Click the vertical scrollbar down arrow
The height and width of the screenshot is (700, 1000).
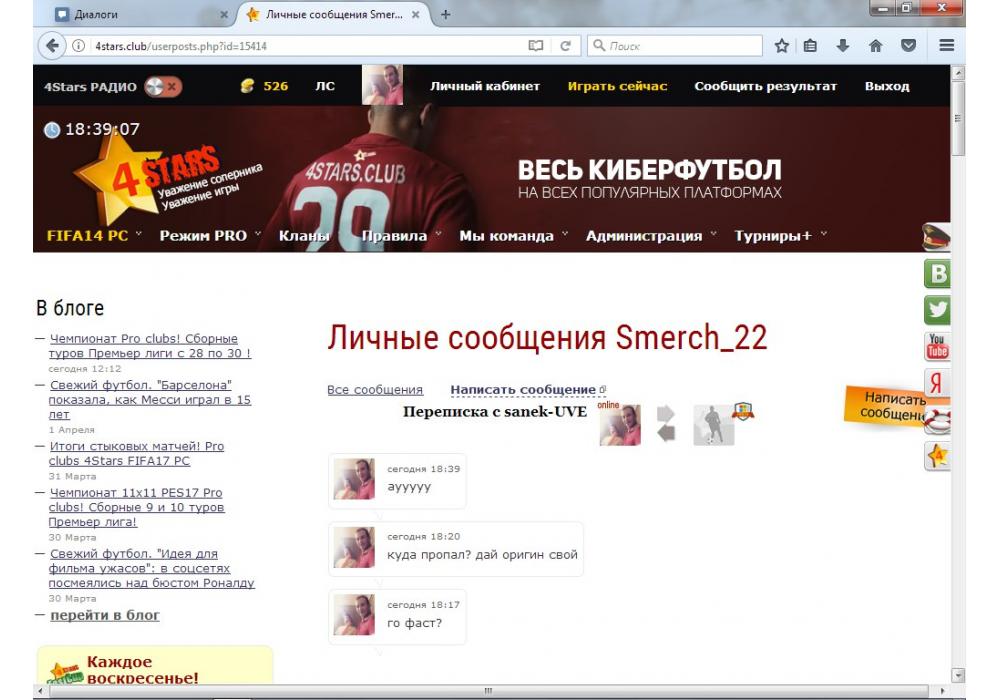click(957, 675)
